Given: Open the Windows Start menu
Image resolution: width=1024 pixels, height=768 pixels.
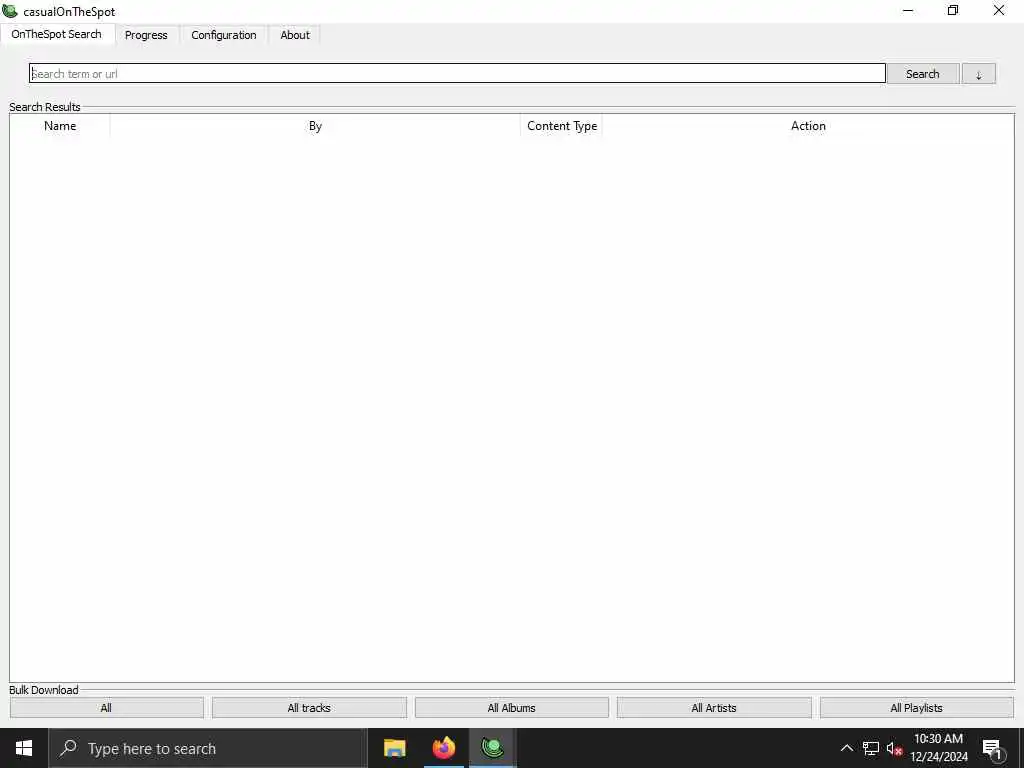Looking at the screenshot, I should tap(24, 748).
